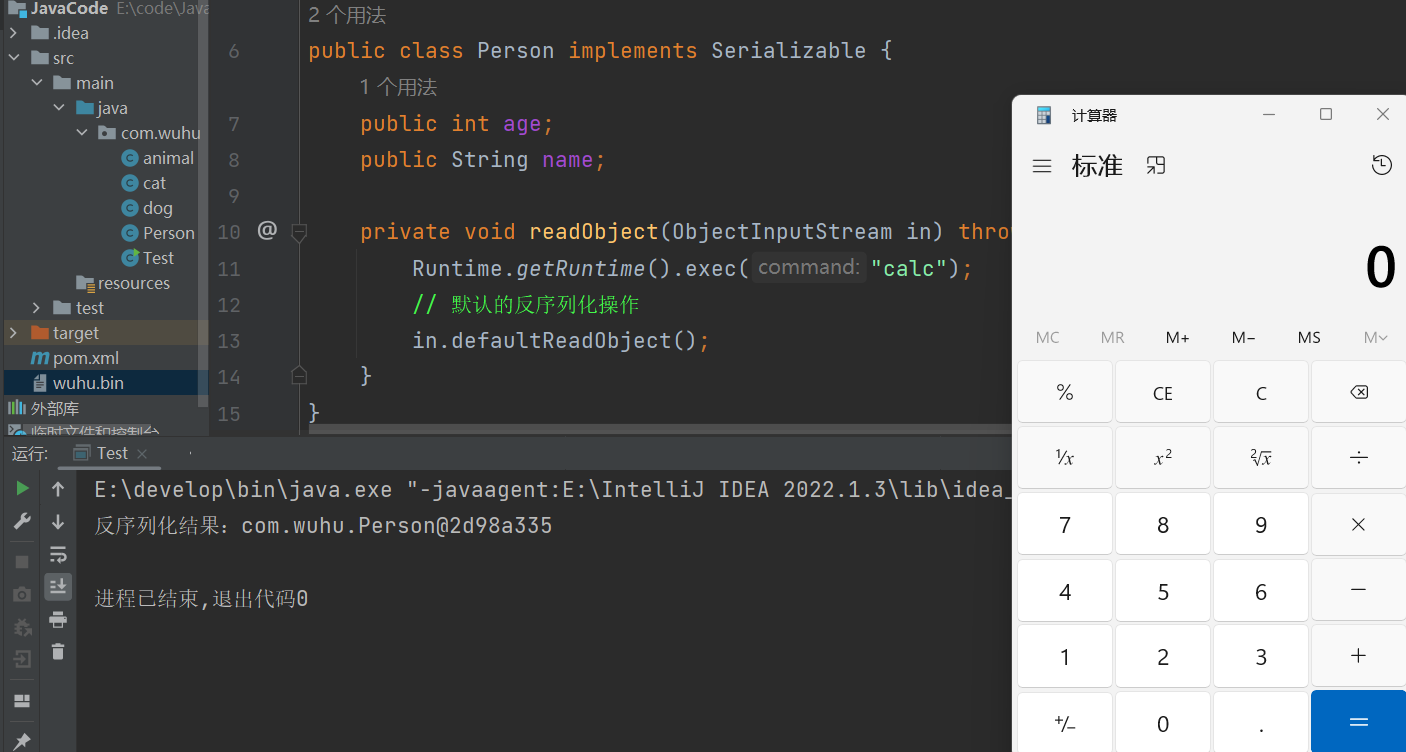
Task: Click the percent key in calculator
Action: (x=1065, y=392)
